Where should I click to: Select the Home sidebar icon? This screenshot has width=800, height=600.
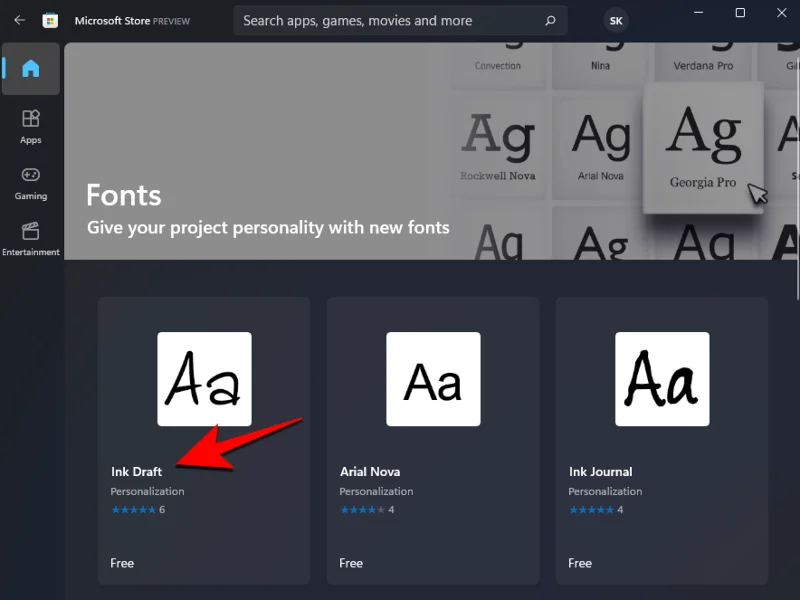(31, 68)
